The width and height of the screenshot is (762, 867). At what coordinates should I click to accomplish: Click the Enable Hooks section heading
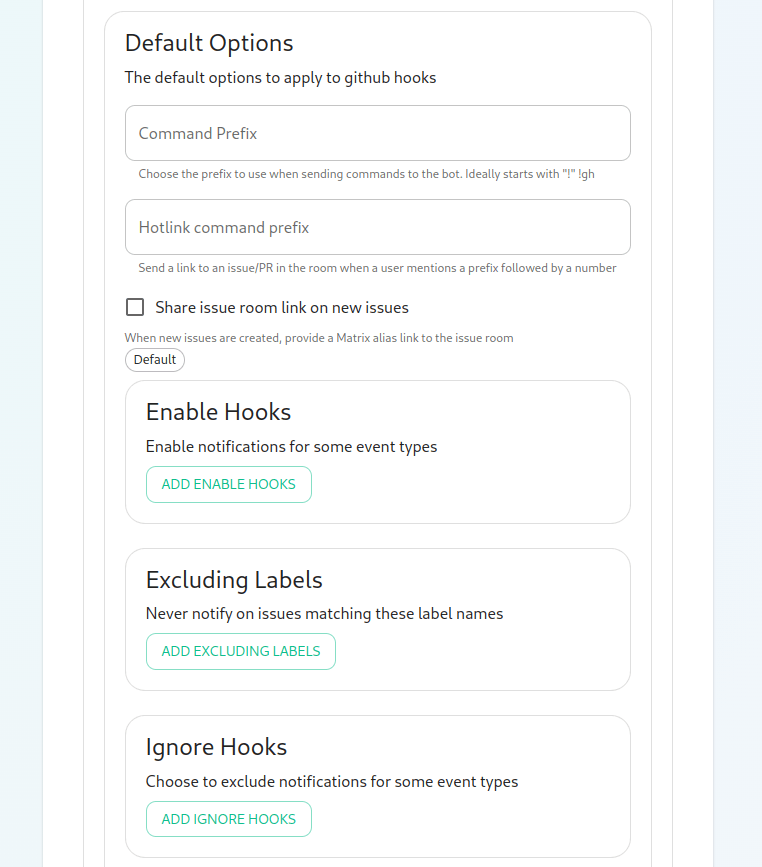218,412
